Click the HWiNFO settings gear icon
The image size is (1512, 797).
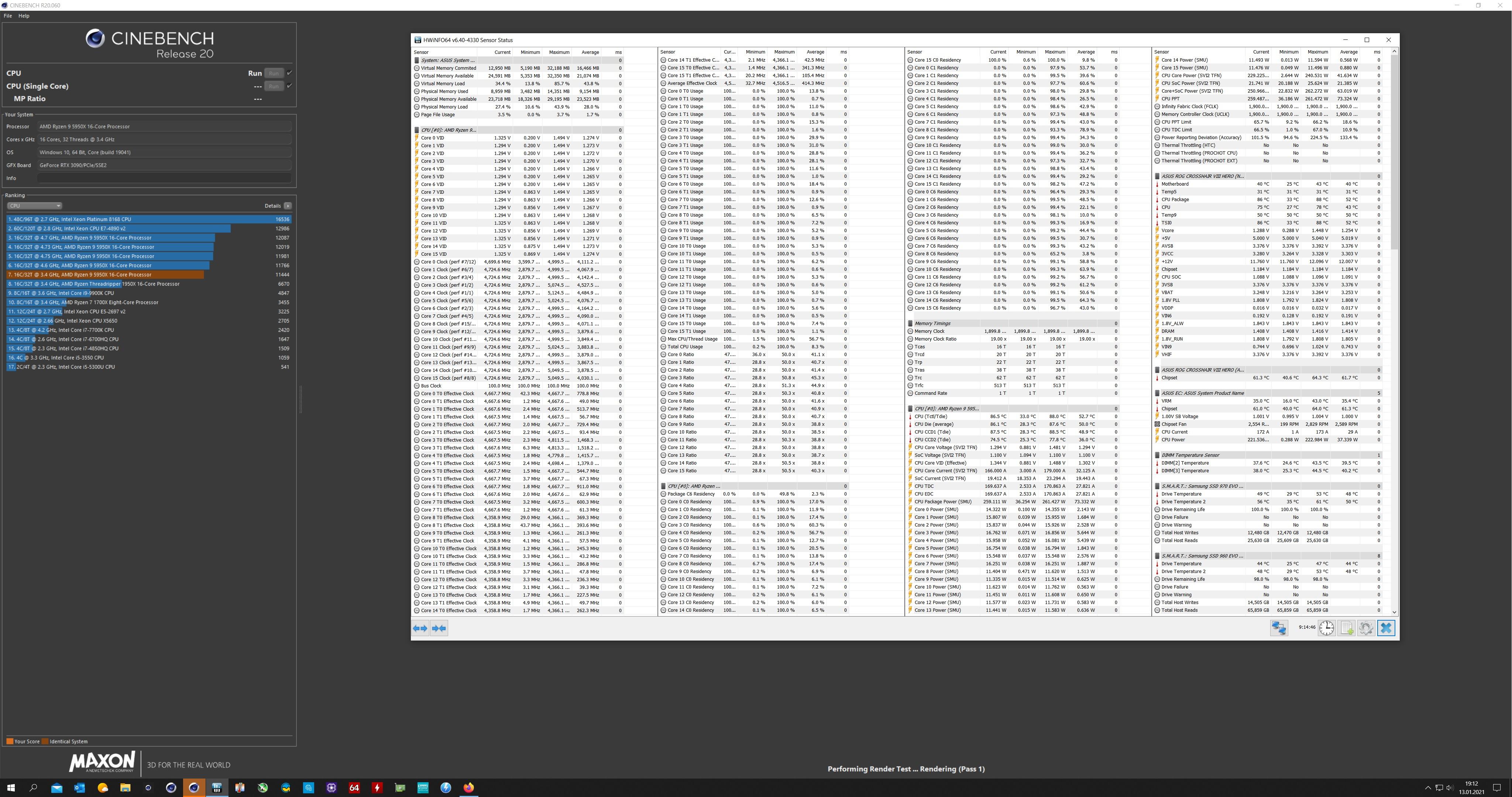point(1366,628)
